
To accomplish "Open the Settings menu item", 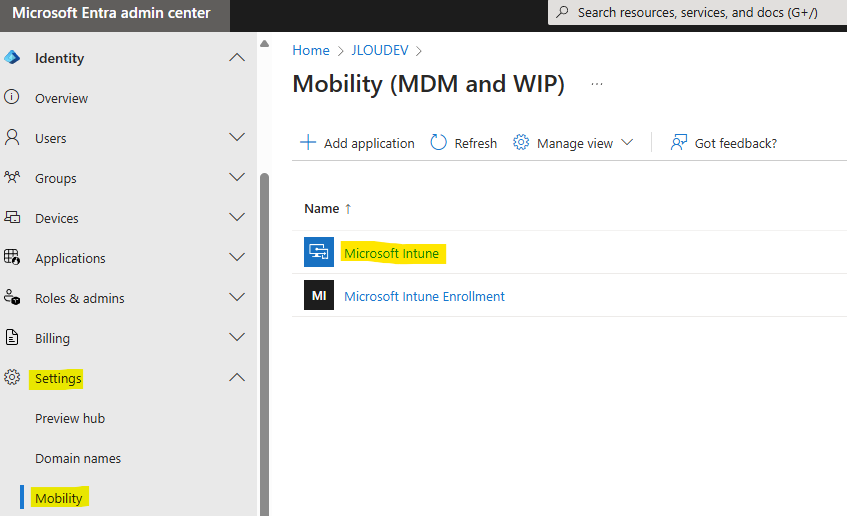I will point(58,378).
